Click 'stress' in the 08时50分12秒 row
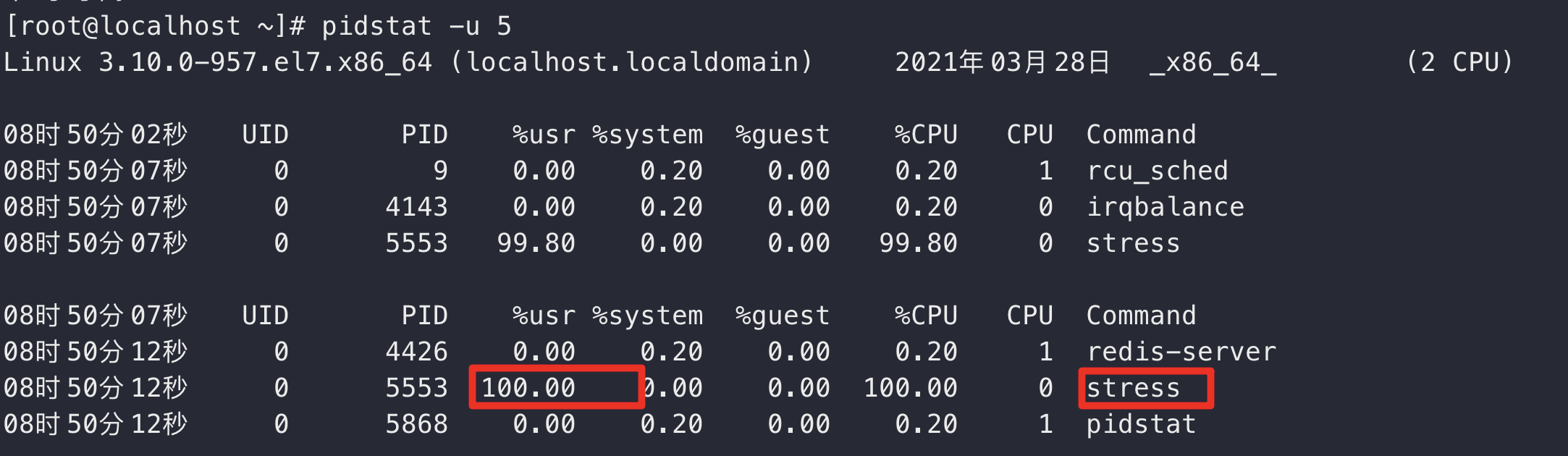Image resolution: width=1568 pixels, height=456 pixels. click(x=1134, y=389)
